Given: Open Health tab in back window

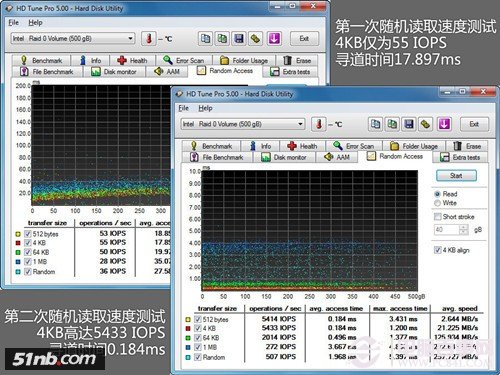Looking at the screenshot, I should [133, 61].
